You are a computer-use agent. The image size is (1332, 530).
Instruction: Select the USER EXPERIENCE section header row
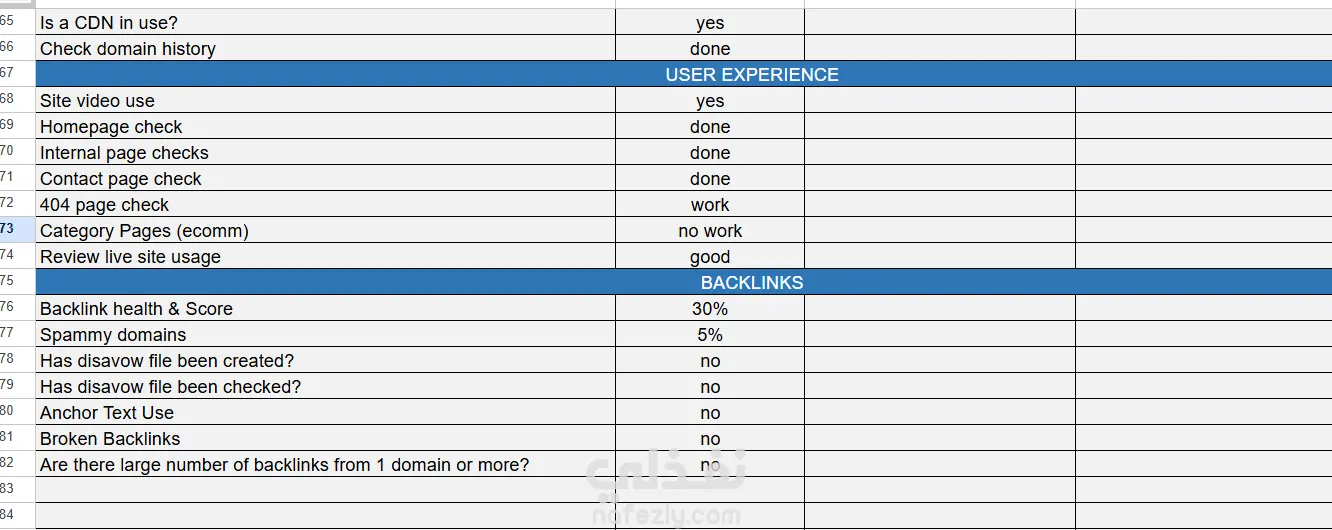pos(751,75)
